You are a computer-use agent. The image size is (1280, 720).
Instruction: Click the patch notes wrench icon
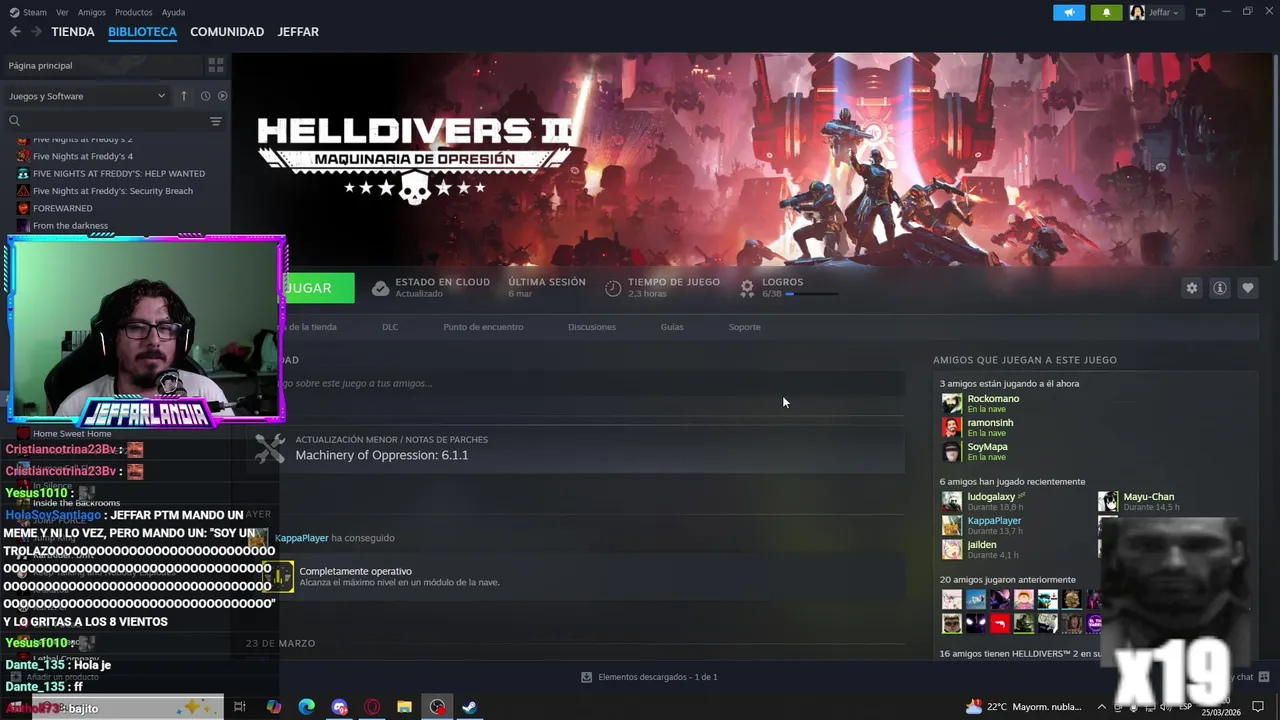(x=270, y=448)
